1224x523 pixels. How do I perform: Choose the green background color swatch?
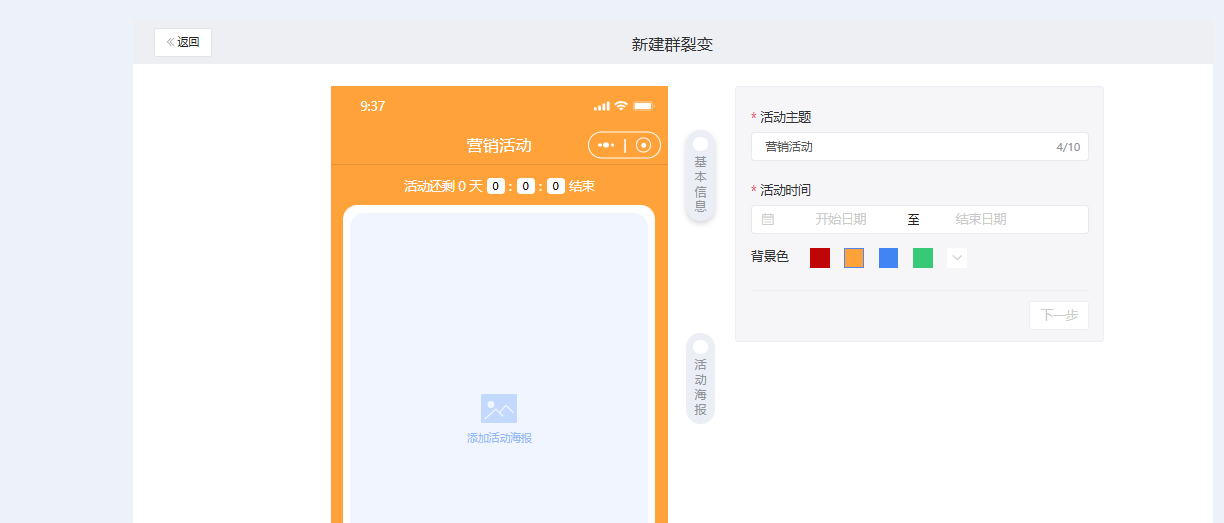[922, 258]
